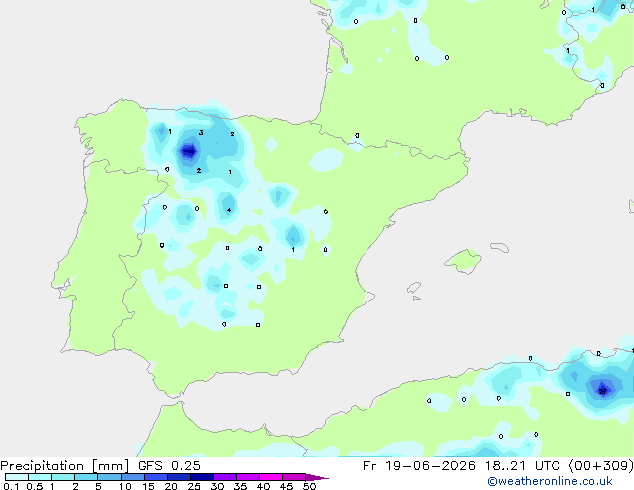
Task: Click Mallorca island on the map
Action: (463, 261)
